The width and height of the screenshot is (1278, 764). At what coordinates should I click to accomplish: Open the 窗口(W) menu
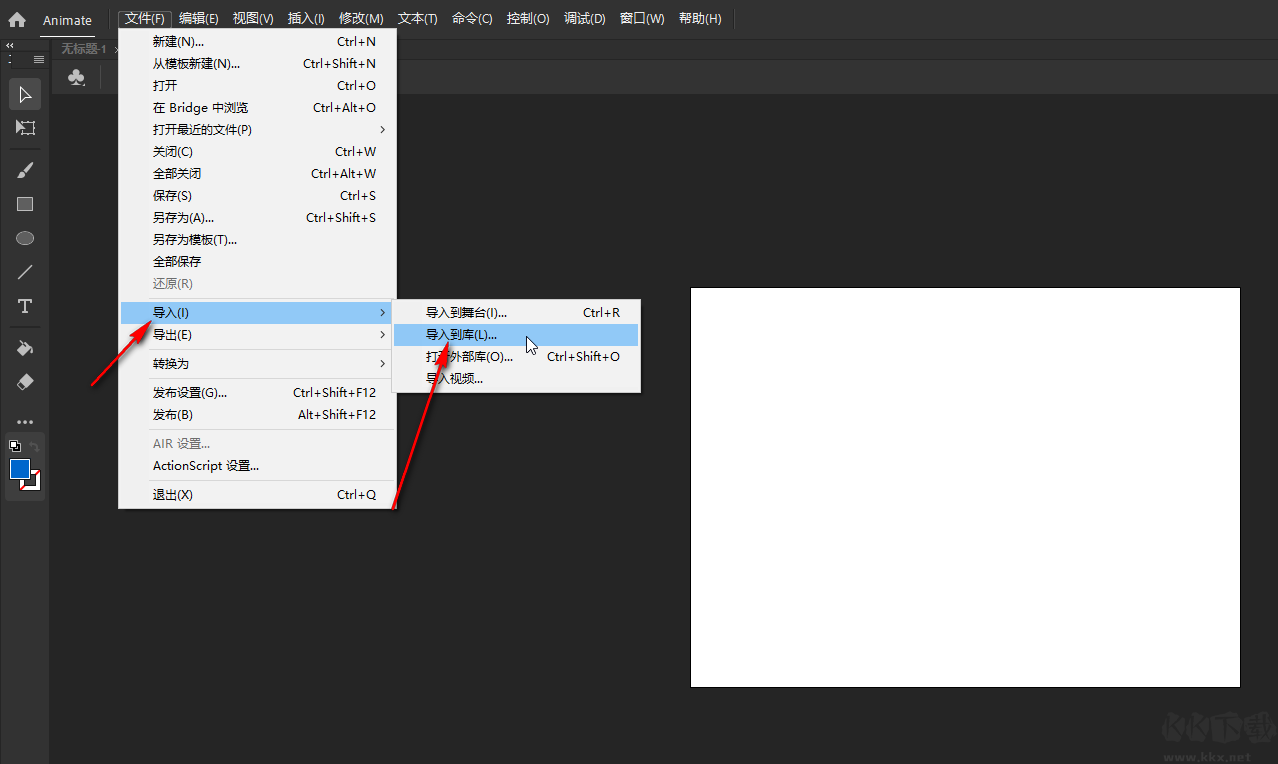[641, 18]
